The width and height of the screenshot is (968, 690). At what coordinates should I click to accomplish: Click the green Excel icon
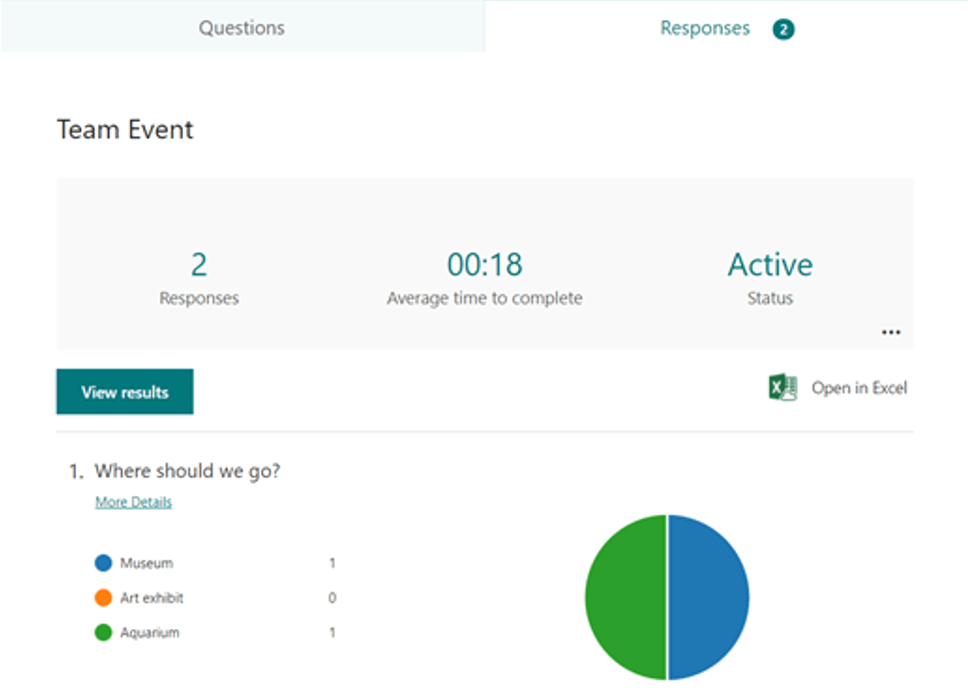tap(782, 388)
